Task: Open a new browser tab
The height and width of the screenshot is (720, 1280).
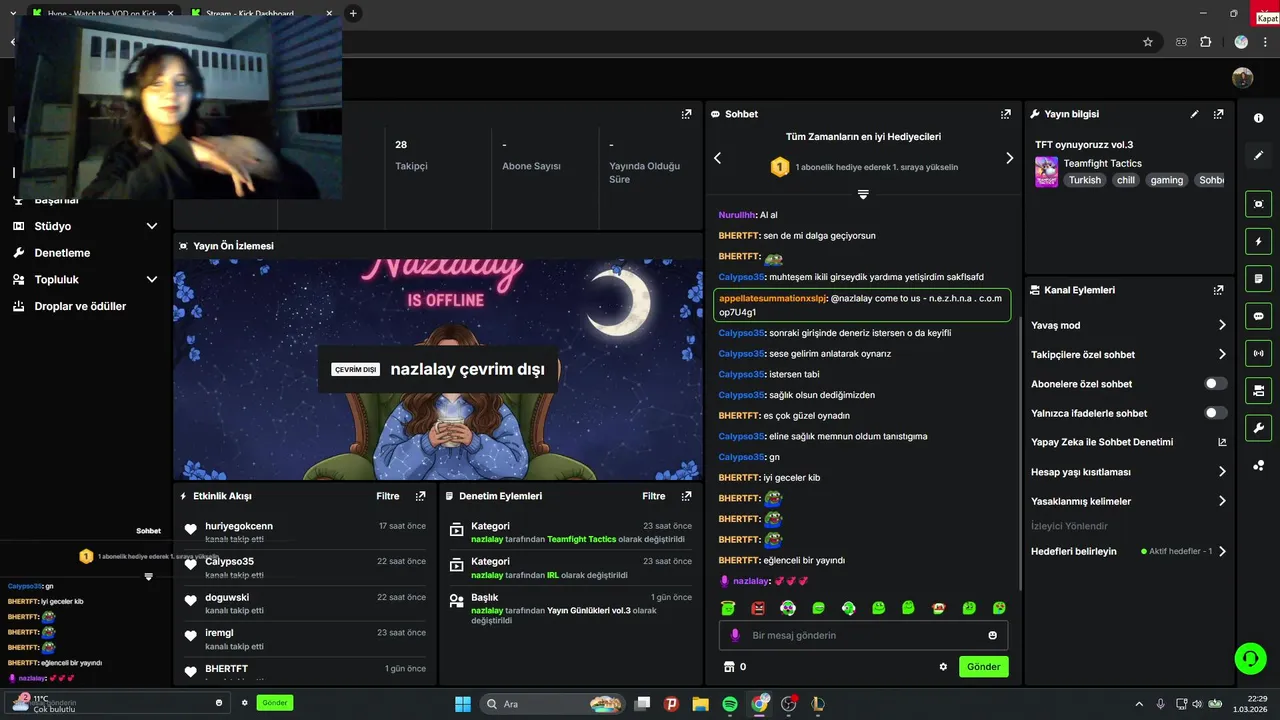Action: [353, 14]
